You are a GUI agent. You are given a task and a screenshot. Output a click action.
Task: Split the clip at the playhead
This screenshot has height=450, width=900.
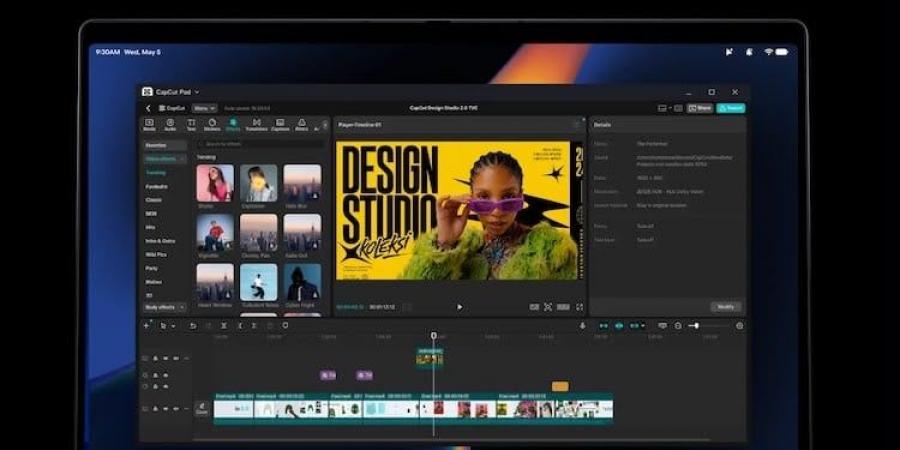click(224, 325)
